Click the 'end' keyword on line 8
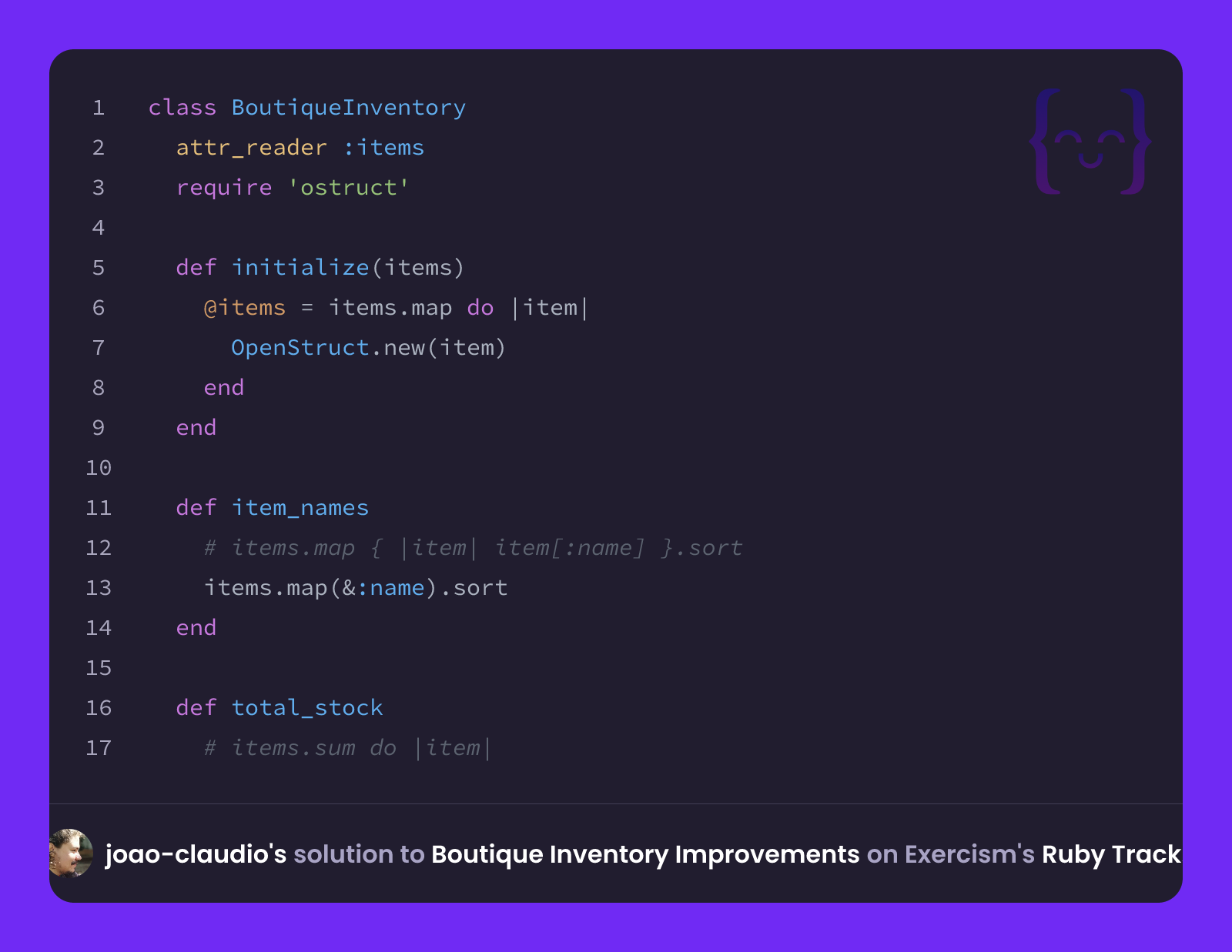This screenshot has width=1232, height=952. tap(224, 388)
